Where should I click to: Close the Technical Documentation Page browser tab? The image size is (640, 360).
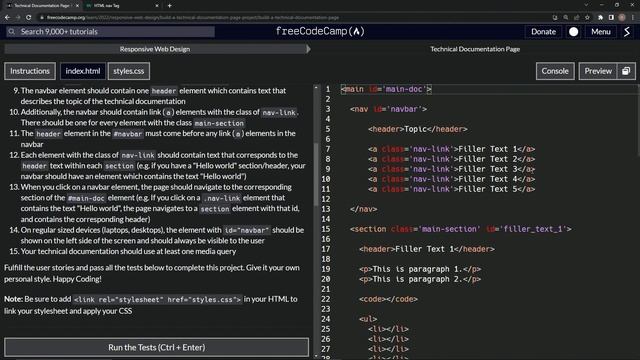(77, 6)
